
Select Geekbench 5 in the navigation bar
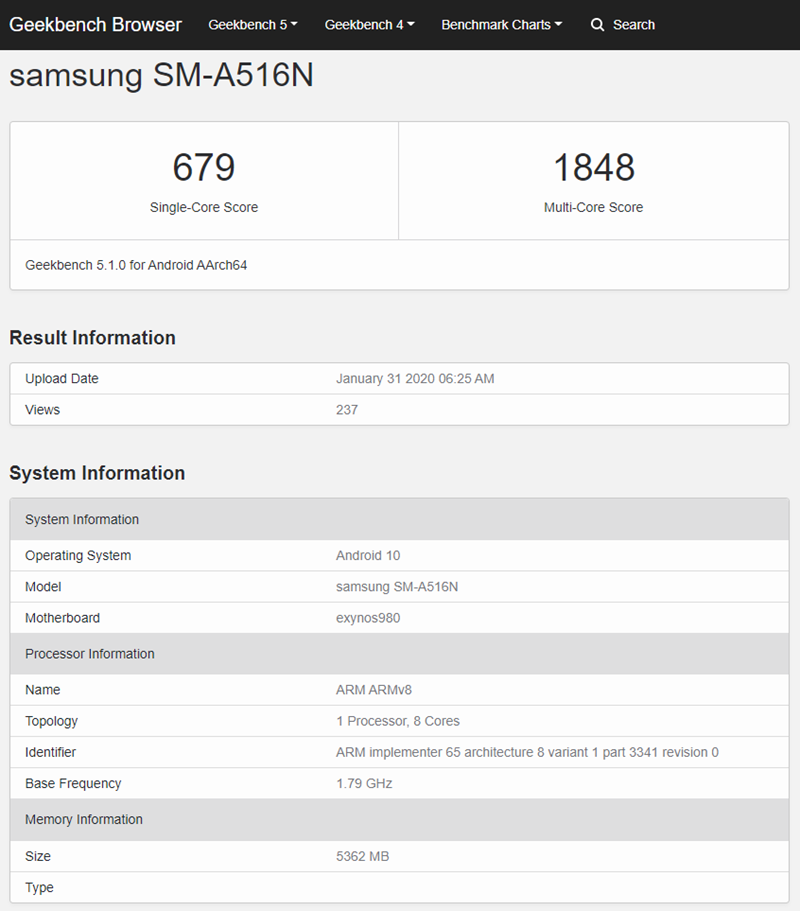pyautogui.click(x=245, y=24)
